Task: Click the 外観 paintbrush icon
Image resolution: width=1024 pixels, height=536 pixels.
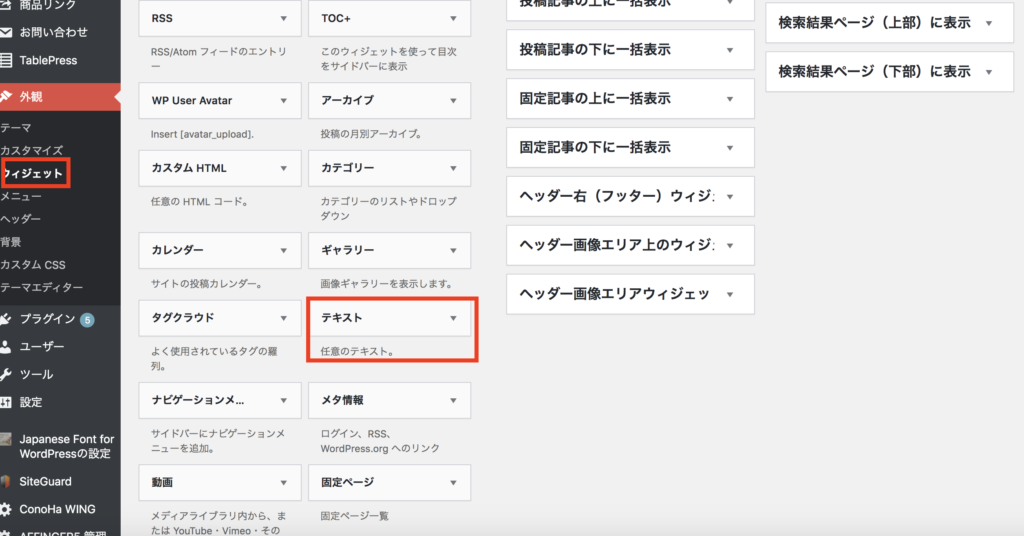Action: [6, 97]
